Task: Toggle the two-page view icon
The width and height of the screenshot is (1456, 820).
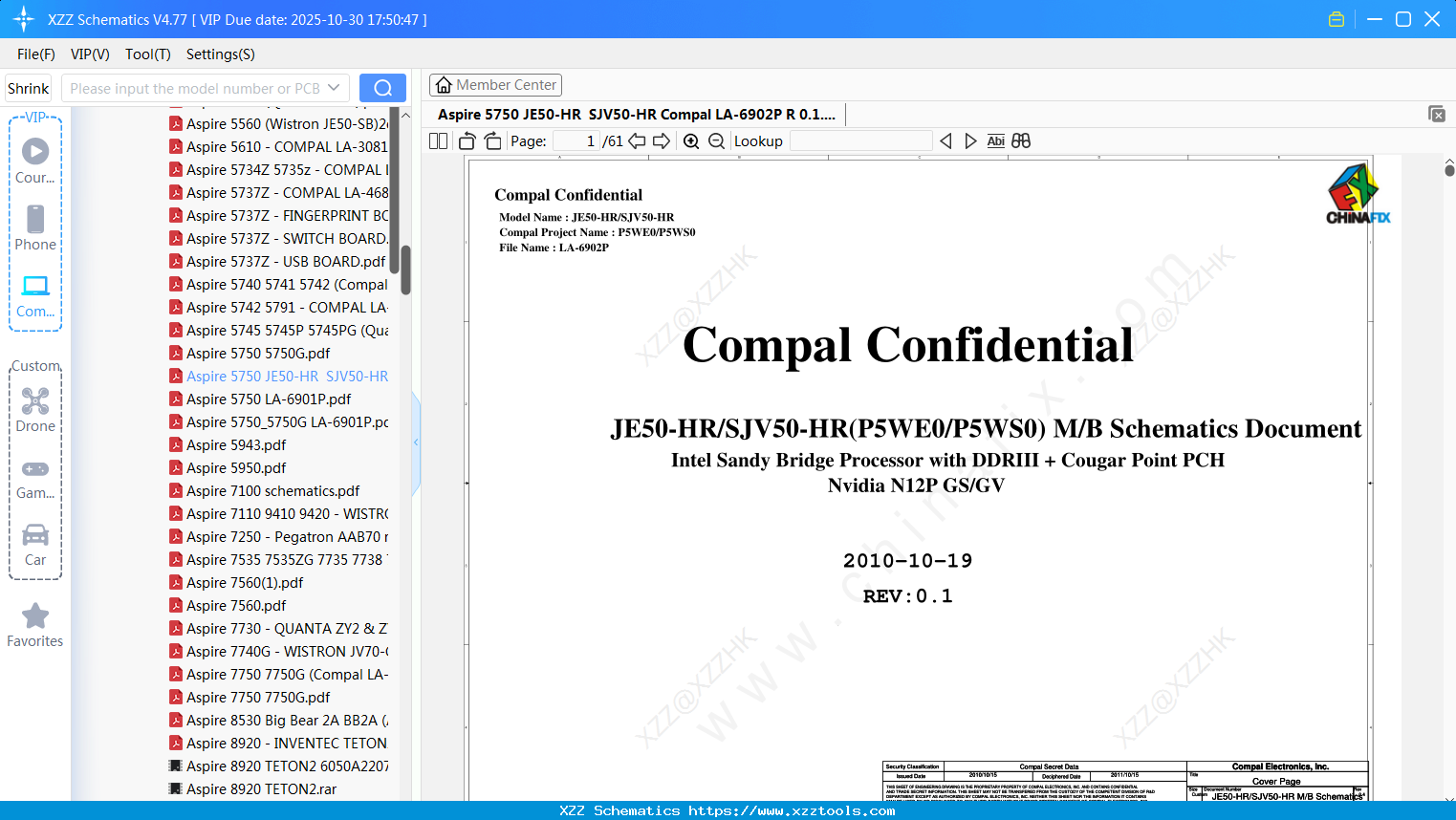Action: tap(439, 141)
